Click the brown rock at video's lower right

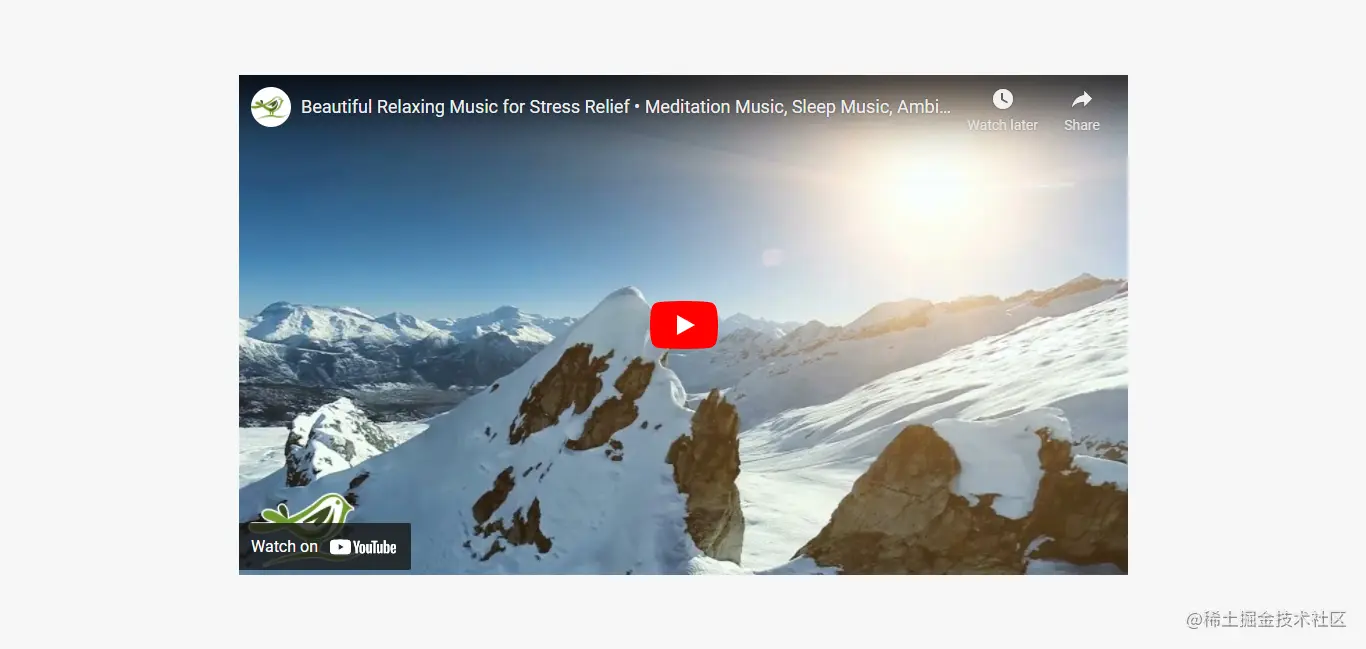pyautogui.click(x=960, y=500)
